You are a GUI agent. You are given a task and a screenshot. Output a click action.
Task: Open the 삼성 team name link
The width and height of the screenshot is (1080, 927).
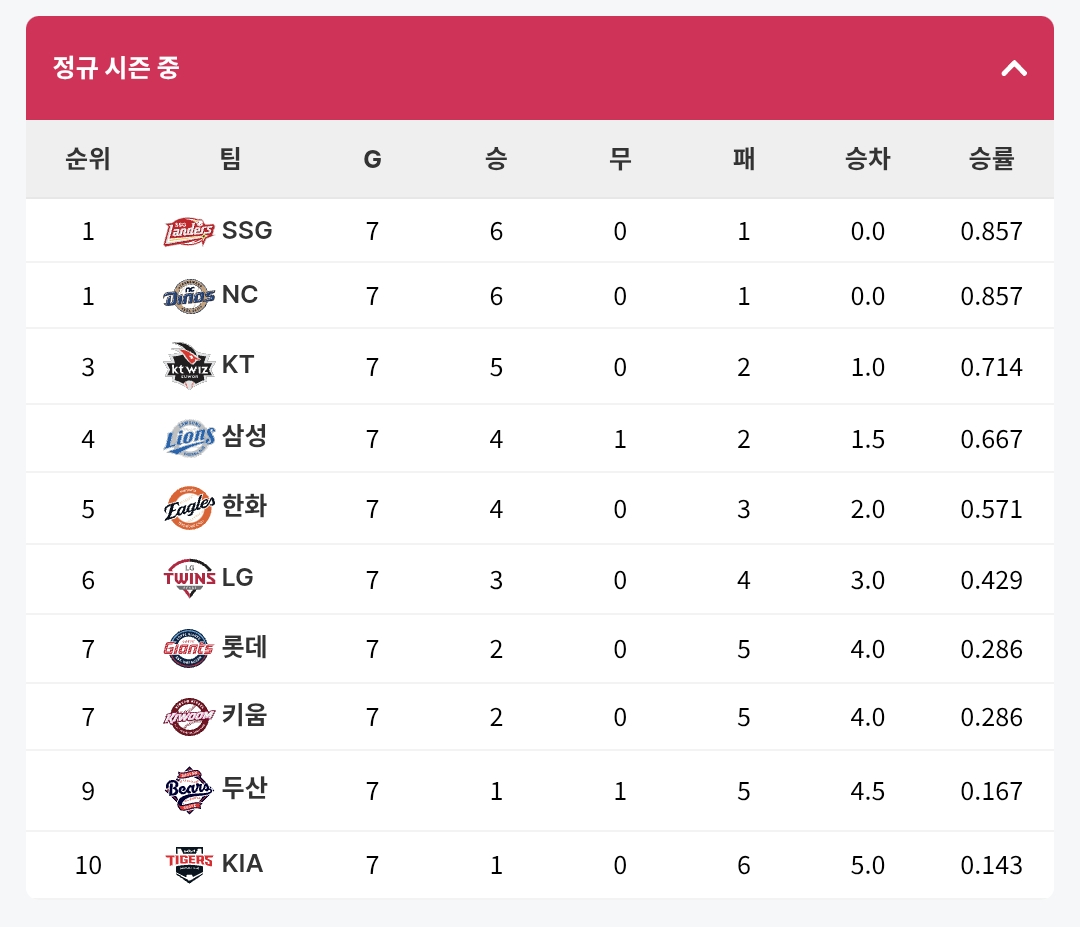[245, 436]
